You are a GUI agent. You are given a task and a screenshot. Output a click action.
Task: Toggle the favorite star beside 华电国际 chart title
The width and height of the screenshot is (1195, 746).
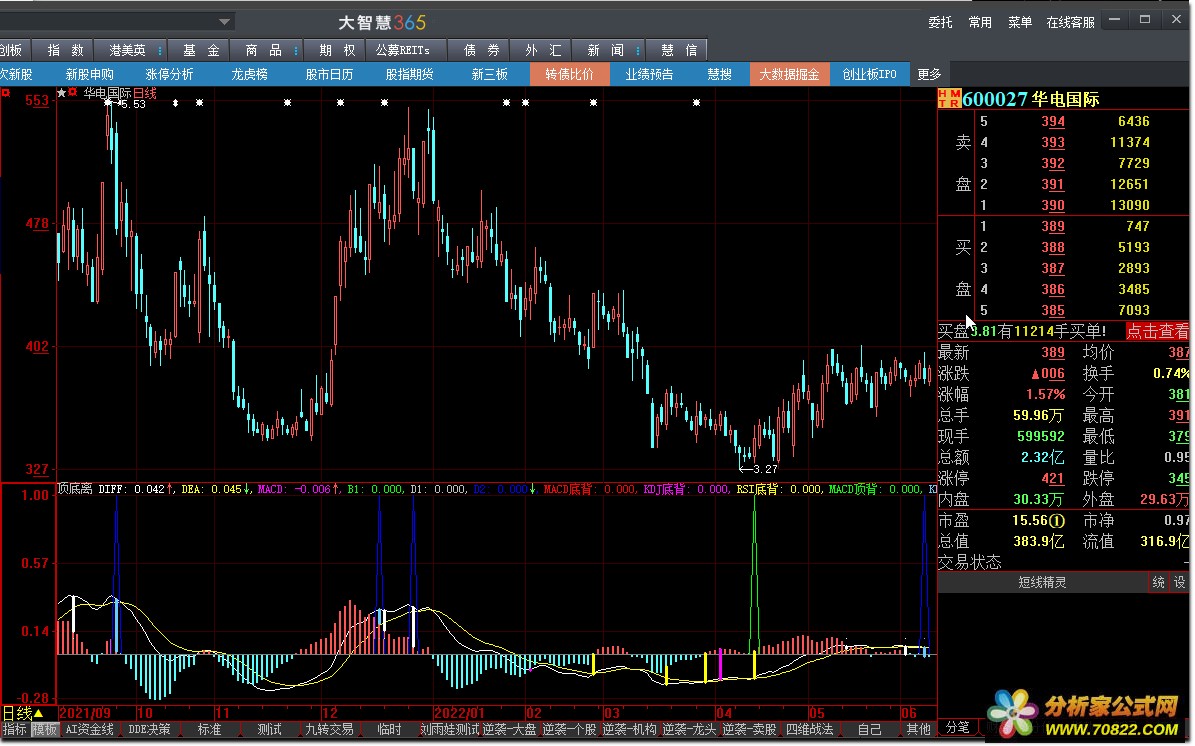click(62, 93)
